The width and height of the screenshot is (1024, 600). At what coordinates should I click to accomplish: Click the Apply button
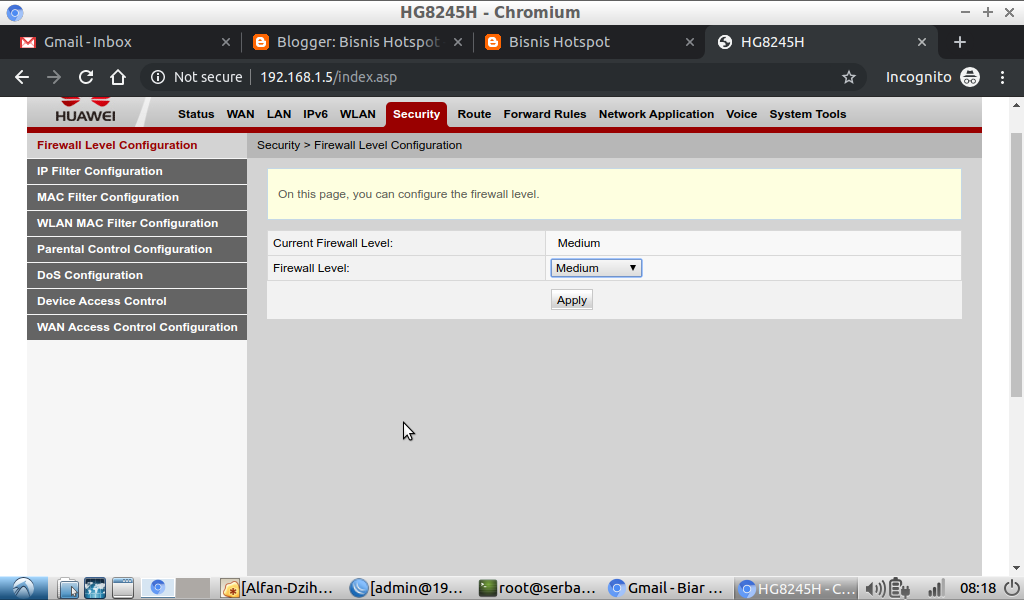[571, 299]
